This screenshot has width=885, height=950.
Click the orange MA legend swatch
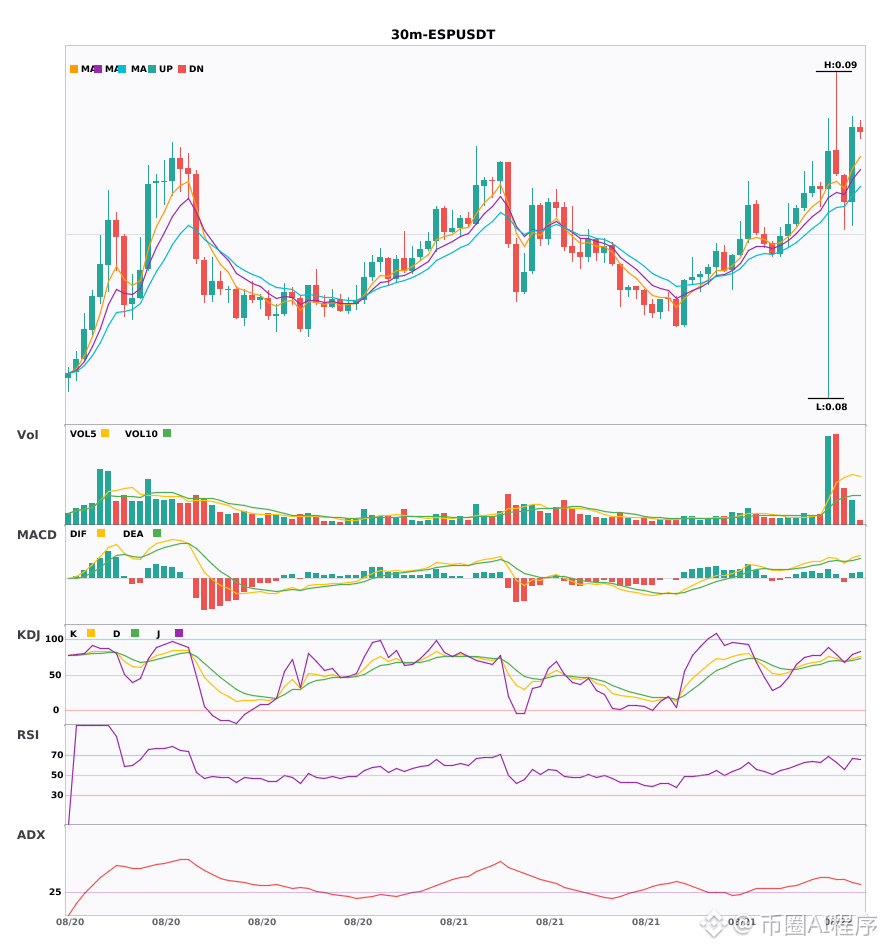74,69
